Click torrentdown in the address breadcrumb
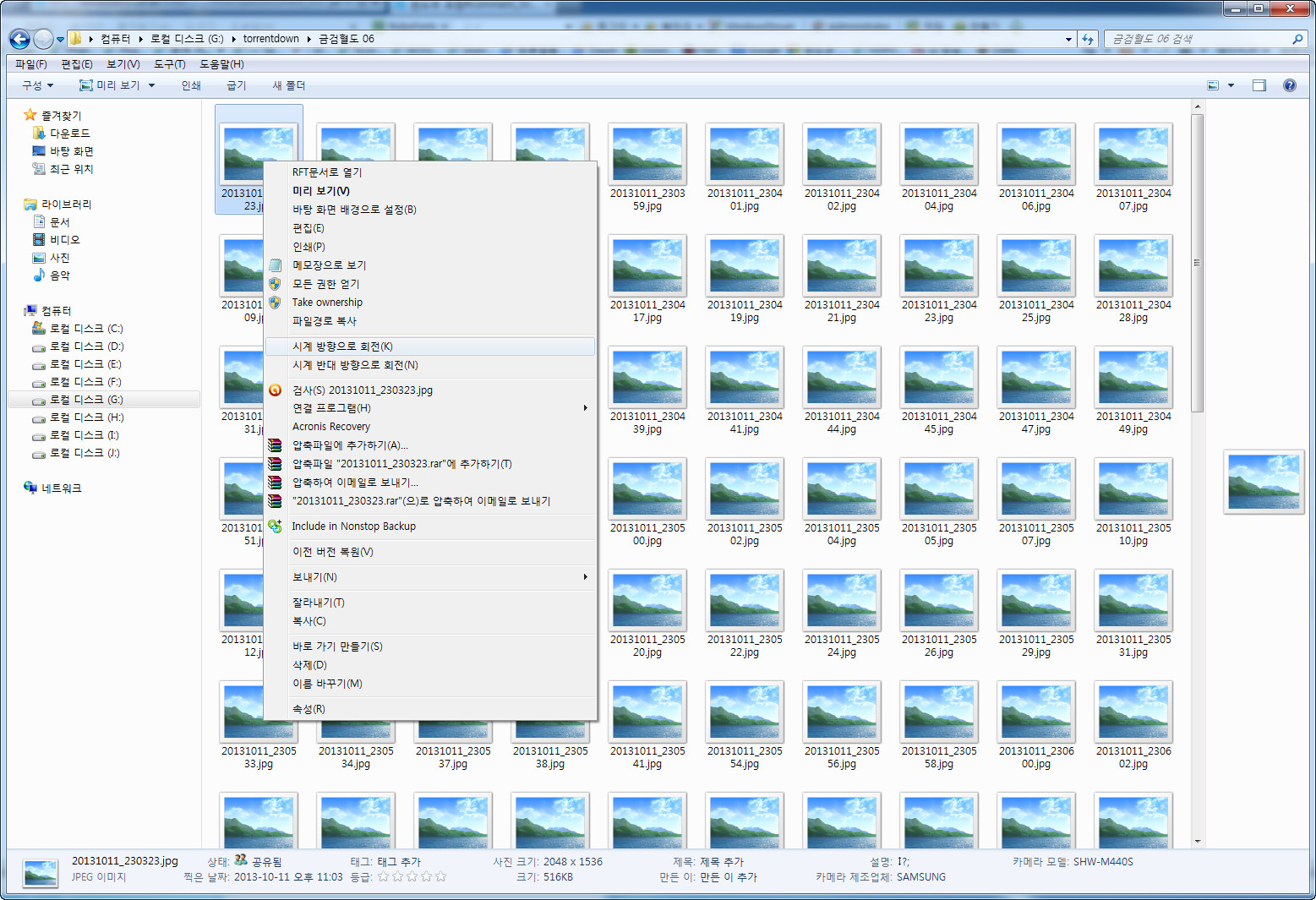 click(x=270, y=39)
